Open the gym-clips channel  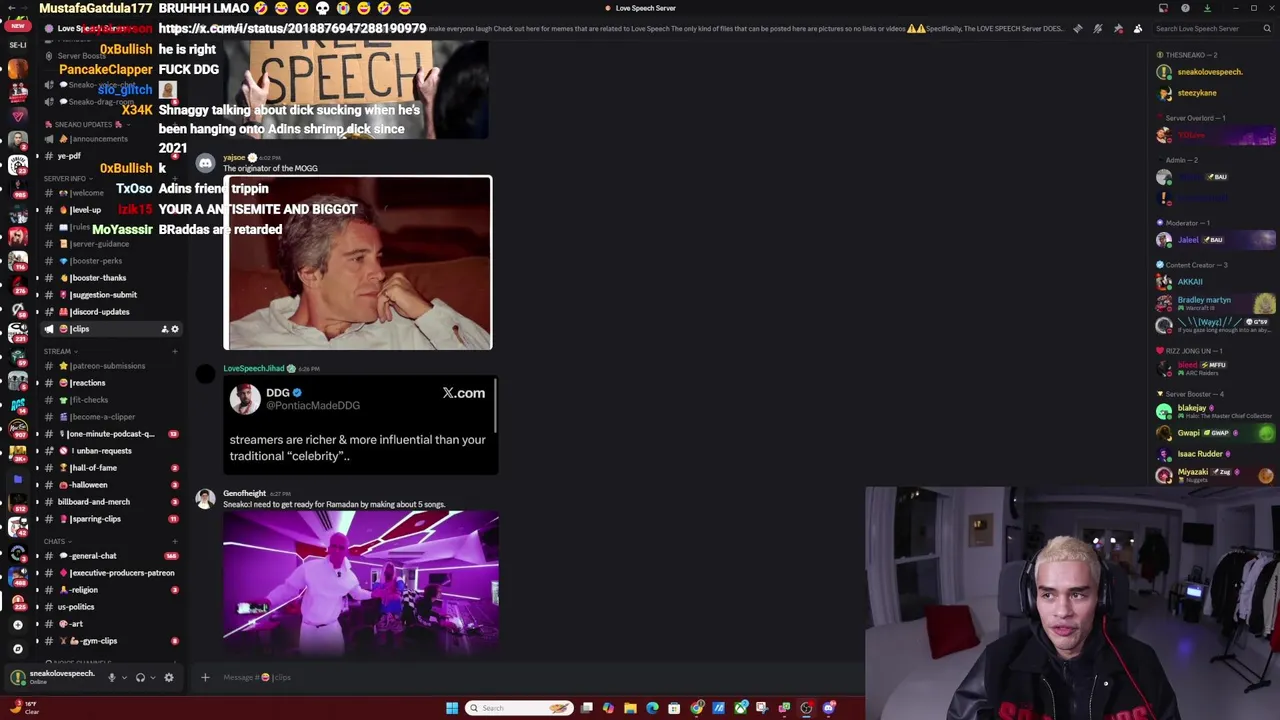pyautogui.click(x=110, y=641)
